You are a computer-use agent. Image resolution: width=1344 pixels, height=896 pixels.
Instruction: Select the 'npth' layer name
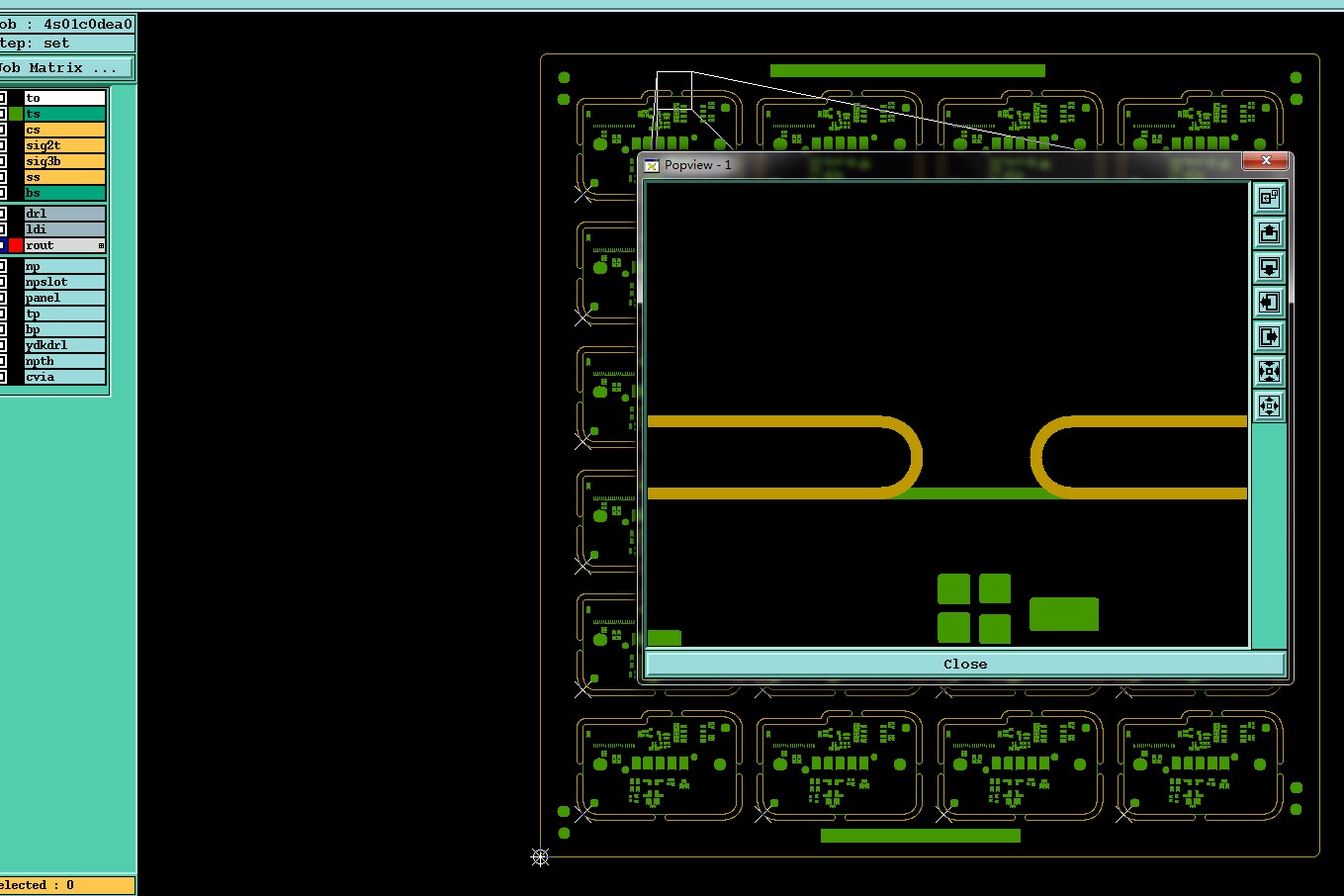click(x=65, y=361)
